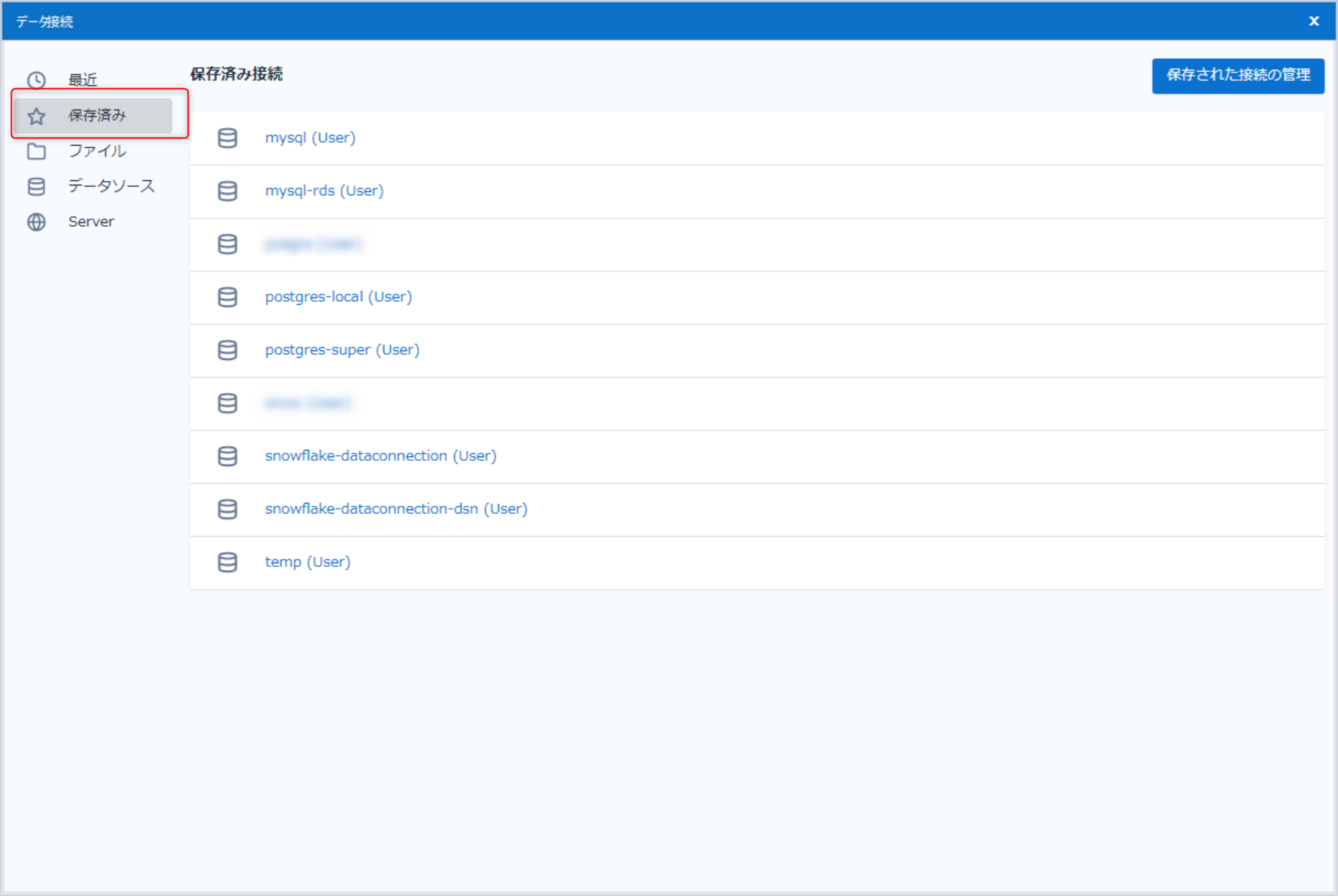This screenshot has width=1338, height=896.
Task: Switch to the データソース section
Action: [110, 186]
